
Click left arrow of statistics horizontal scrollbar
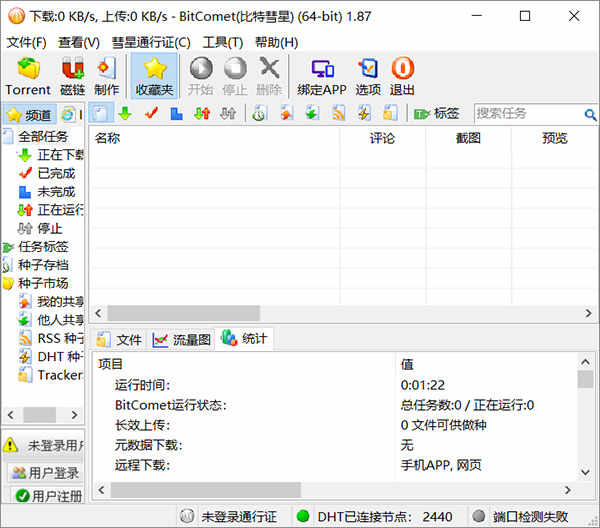click(101, 490)
